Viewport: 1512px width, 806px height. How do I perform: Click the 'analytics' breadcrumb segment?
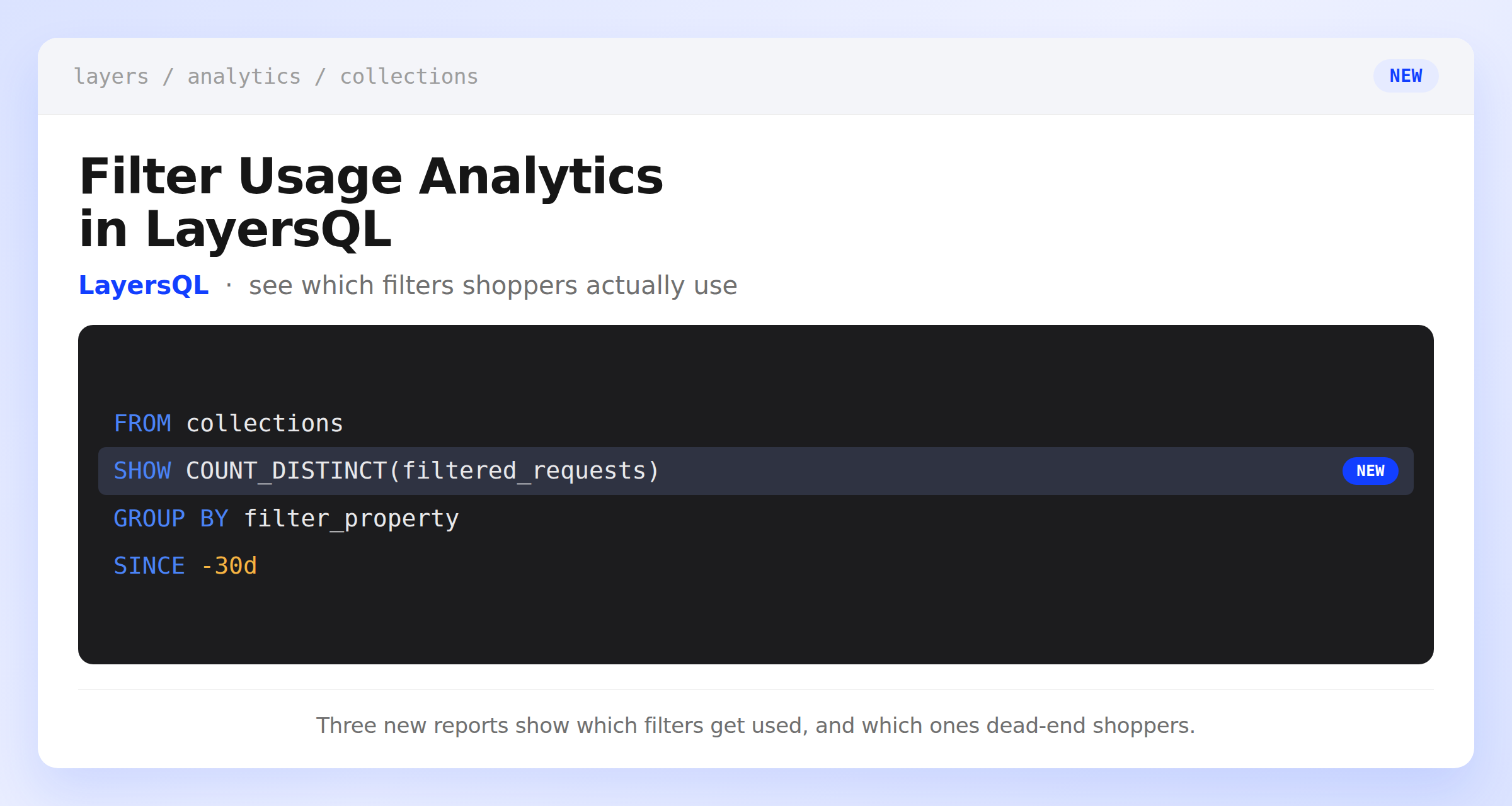[244, 76]
